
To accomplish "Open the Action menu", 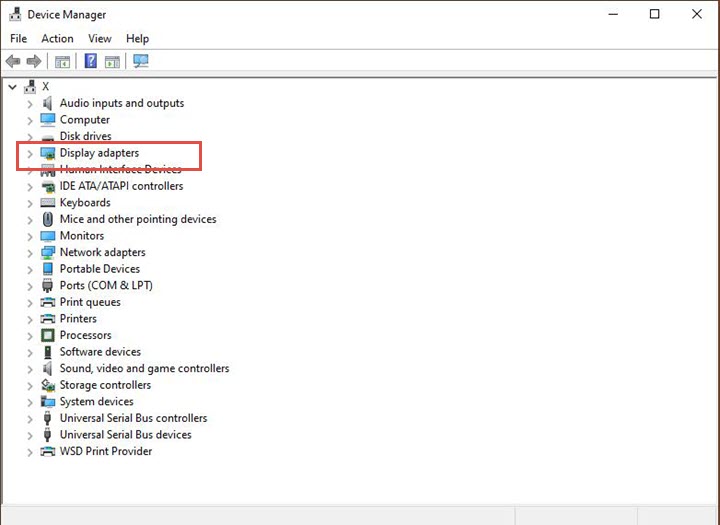I will 57,39.
